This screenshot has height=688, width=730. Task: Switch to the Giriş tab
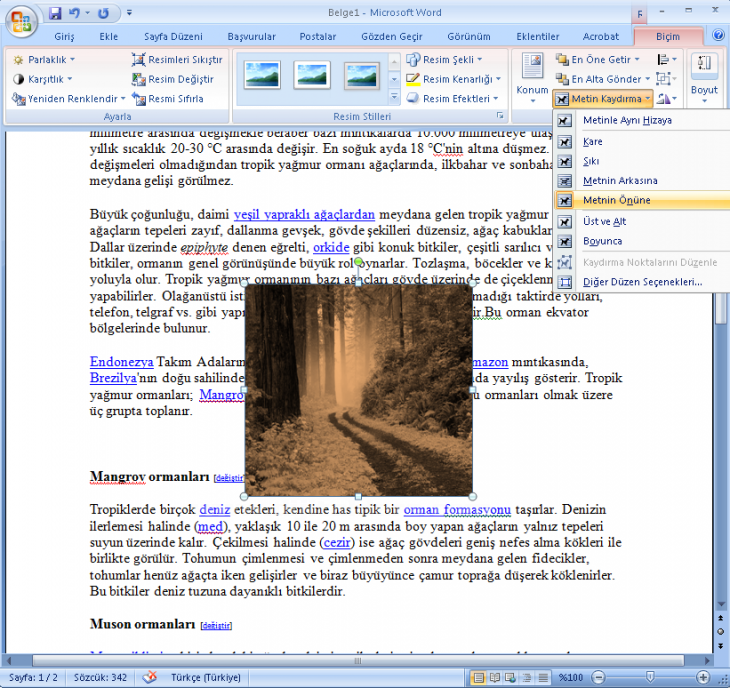coord(64,36)
